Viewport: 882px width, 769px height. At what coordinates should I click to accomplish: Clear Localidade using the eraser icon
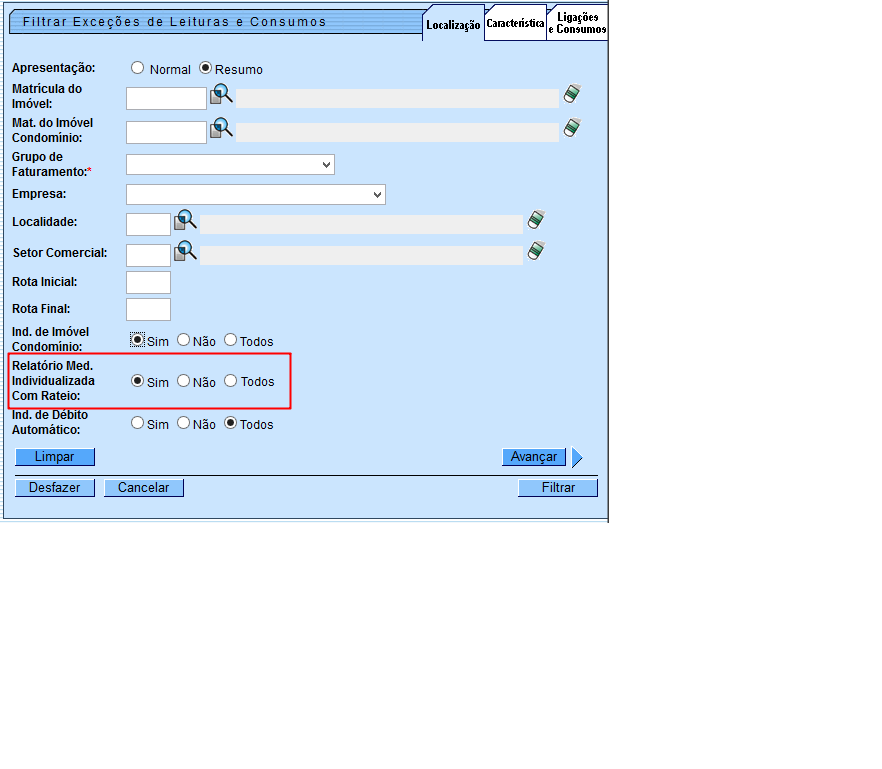536,220
